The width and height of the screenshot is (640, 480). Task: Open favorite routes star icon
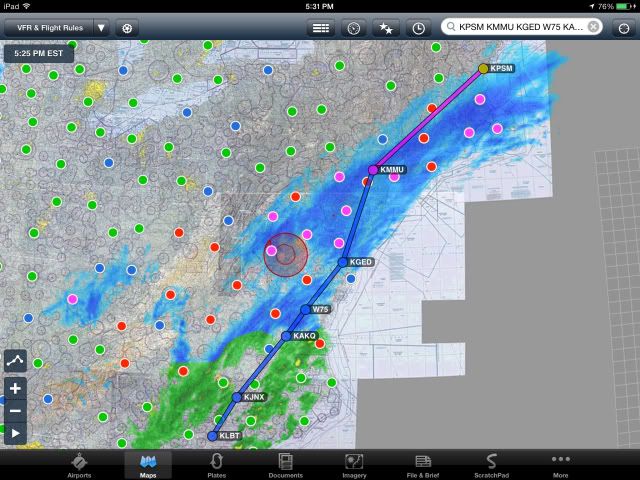click(x=385, y=28)
